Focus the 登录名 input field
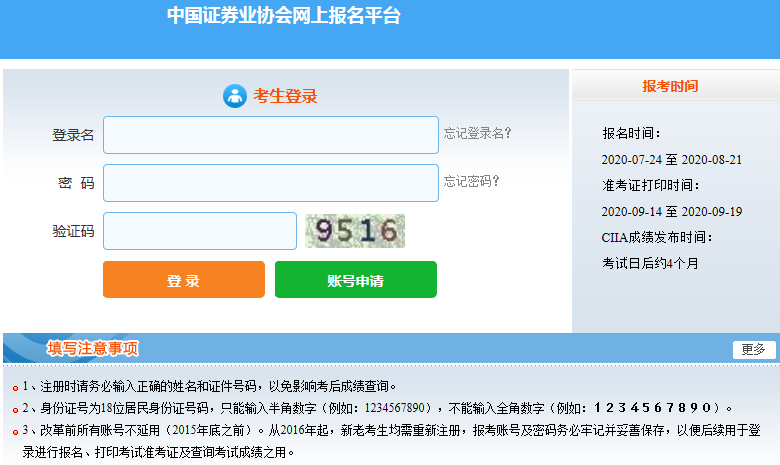Viewport: 780px width, 465px height. tap(270, 135)
